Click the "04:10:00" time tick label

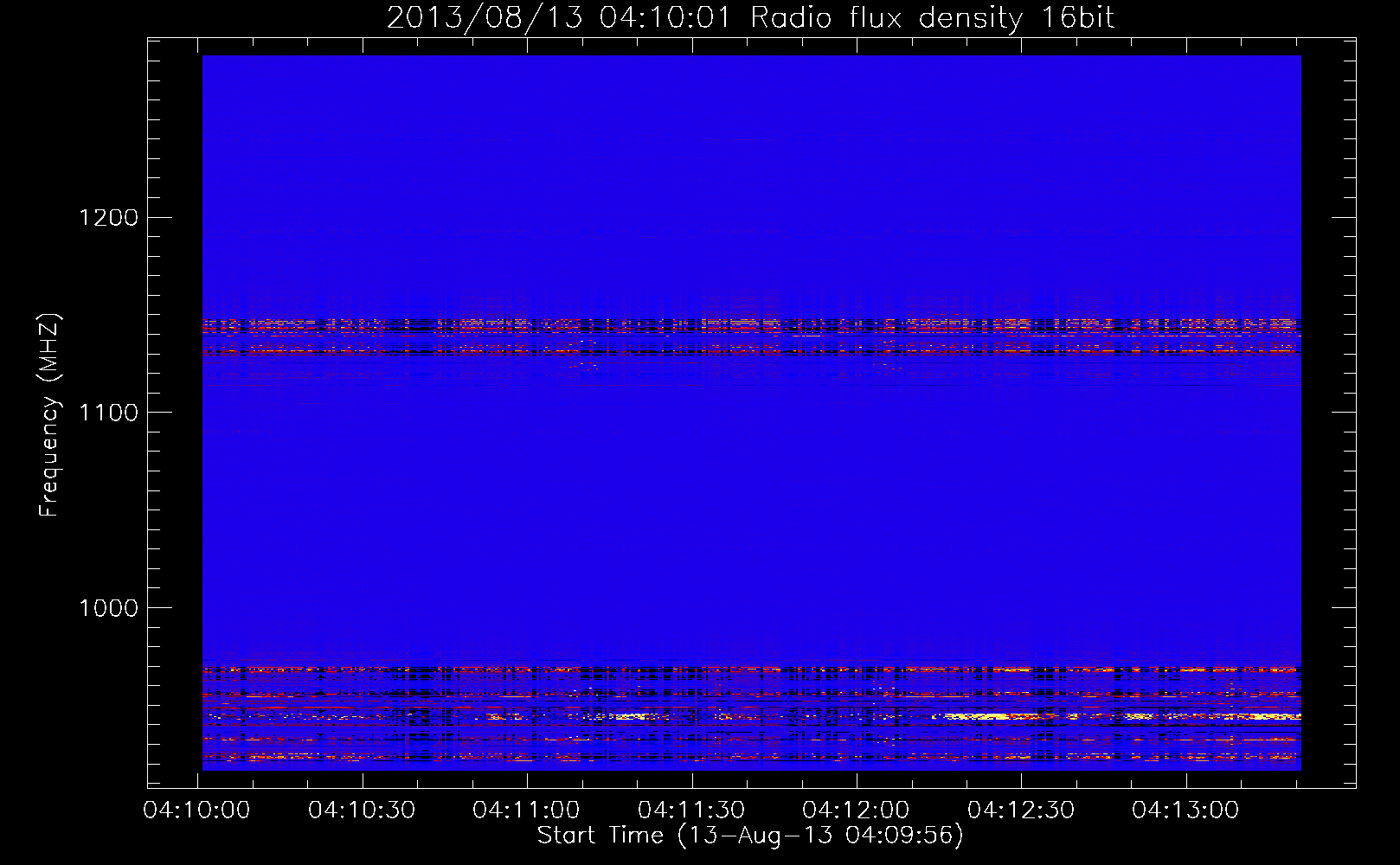point(197,811)
